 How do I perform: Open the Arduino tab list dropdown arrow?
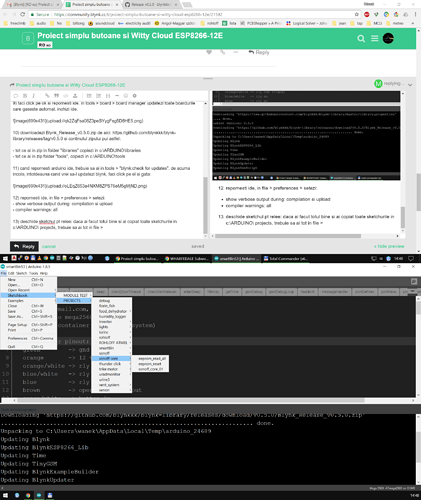(413, 291)
